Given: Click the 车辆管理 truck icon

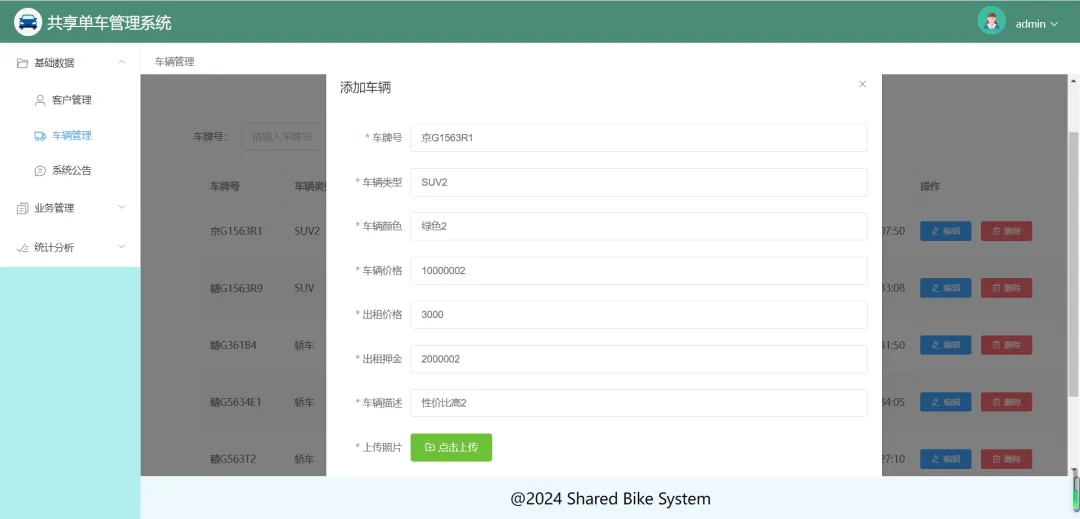Looking at the screenshot, I should point(40,136).
